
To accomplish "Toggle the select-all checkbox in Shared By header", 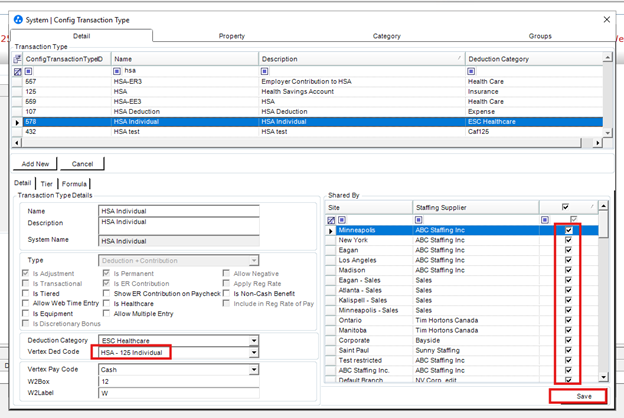I will 565,207.
